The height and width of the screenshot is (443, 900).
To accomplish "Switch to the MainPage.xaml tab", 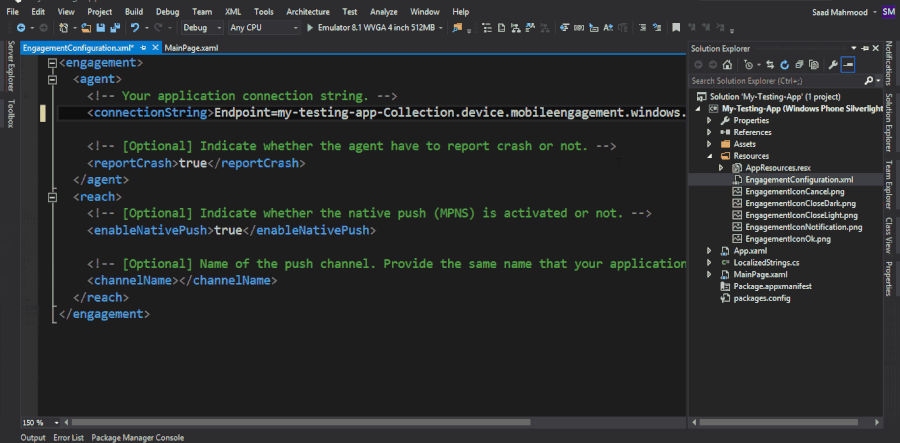I will (x=191, y=48).
